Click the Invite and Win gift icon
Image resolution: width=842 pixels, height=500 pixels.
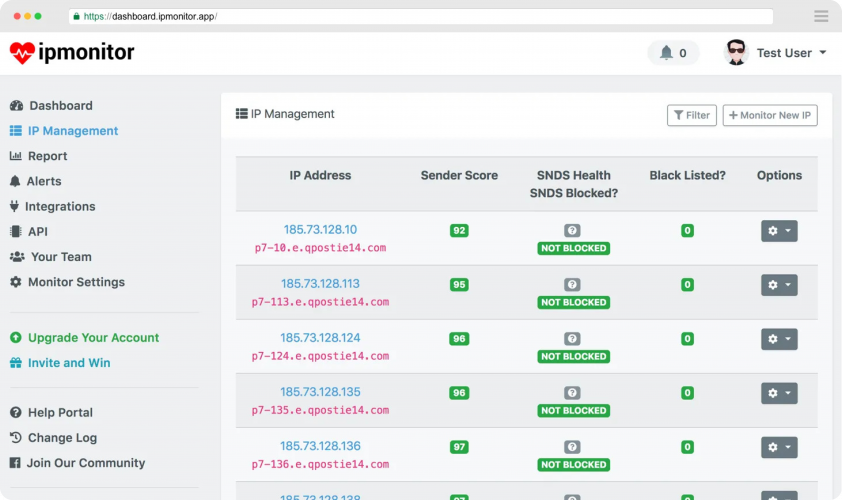tap(16, 363)
